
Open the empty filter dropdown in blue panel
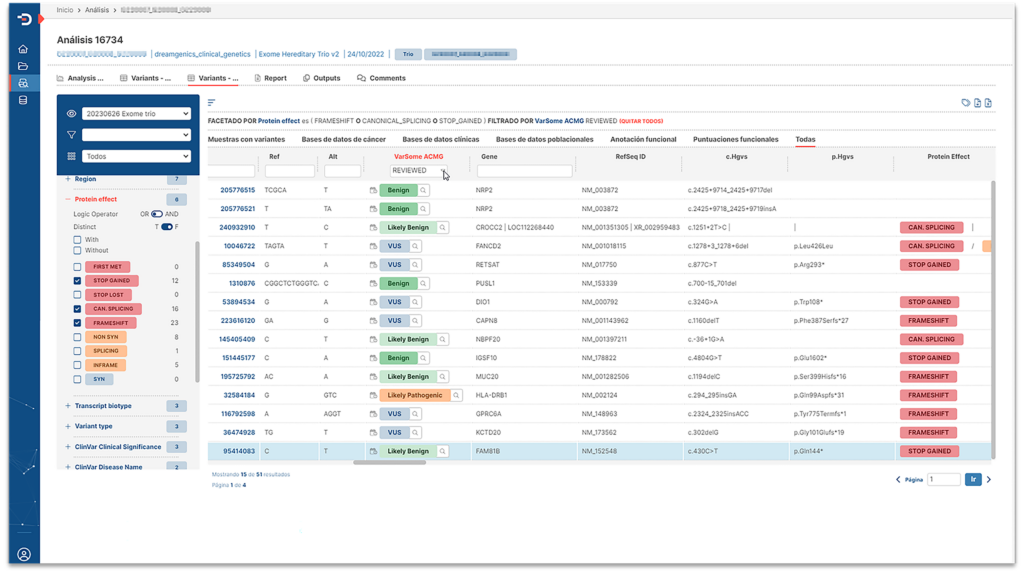point(136,135)
